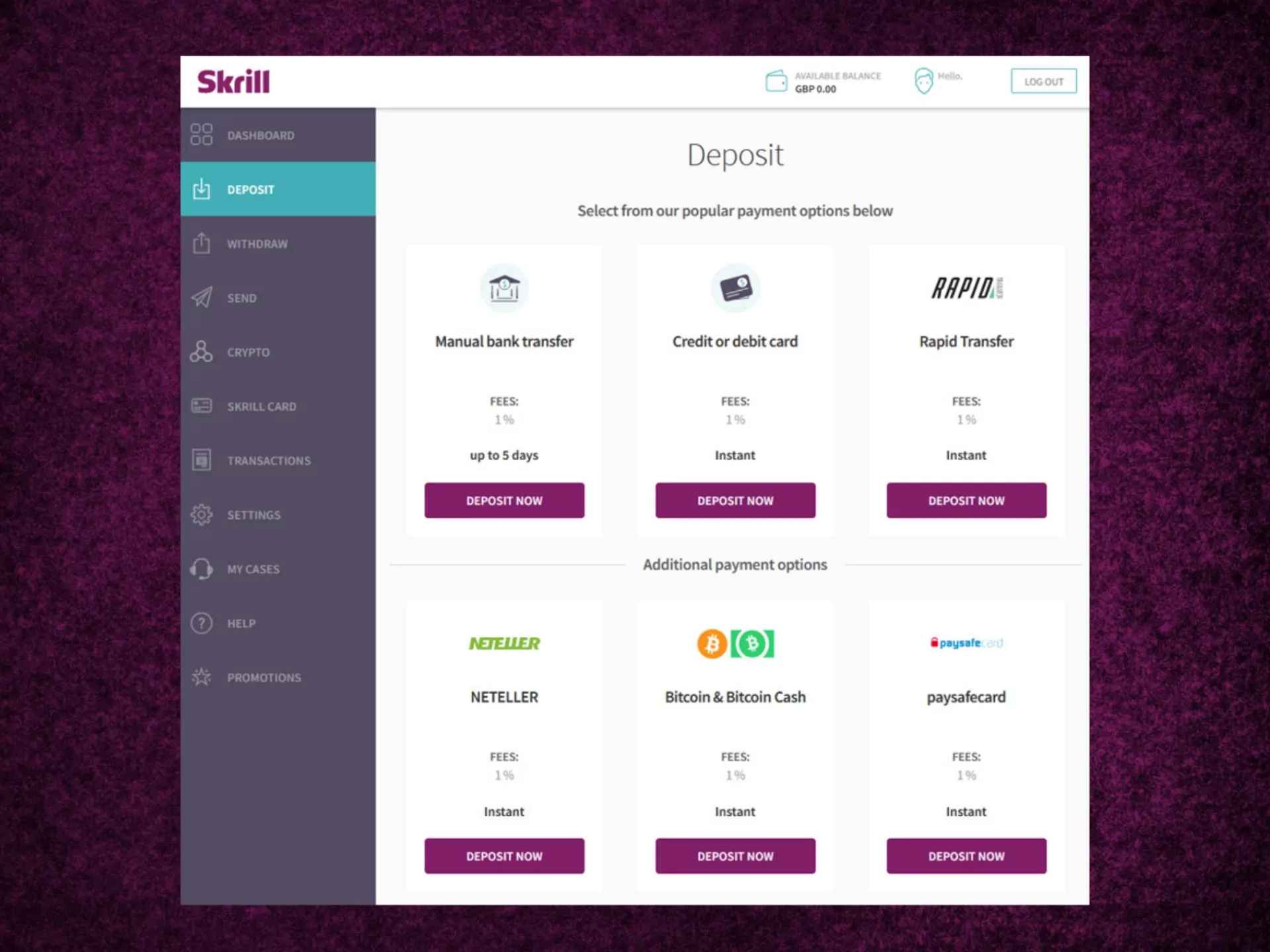Click the NETELLER Deposit Now button

(x=504, y=855)
